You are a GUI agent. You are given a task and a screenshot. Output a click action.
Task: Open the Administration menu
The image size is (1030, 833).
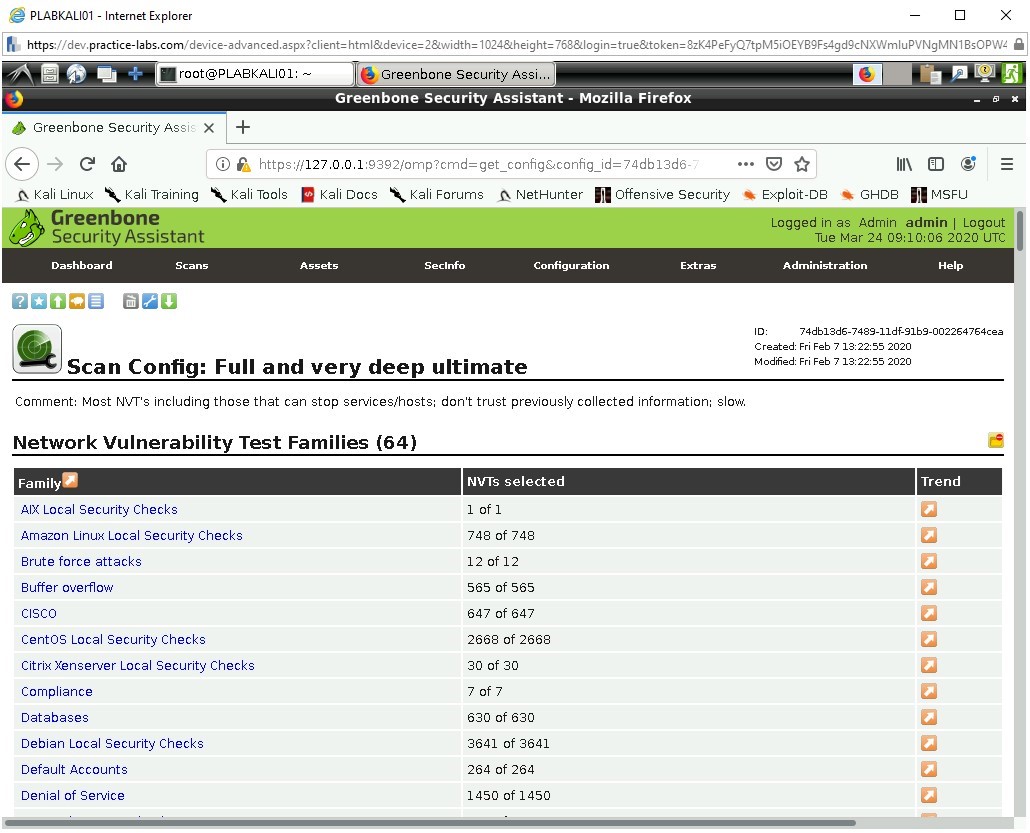point(824,265)
